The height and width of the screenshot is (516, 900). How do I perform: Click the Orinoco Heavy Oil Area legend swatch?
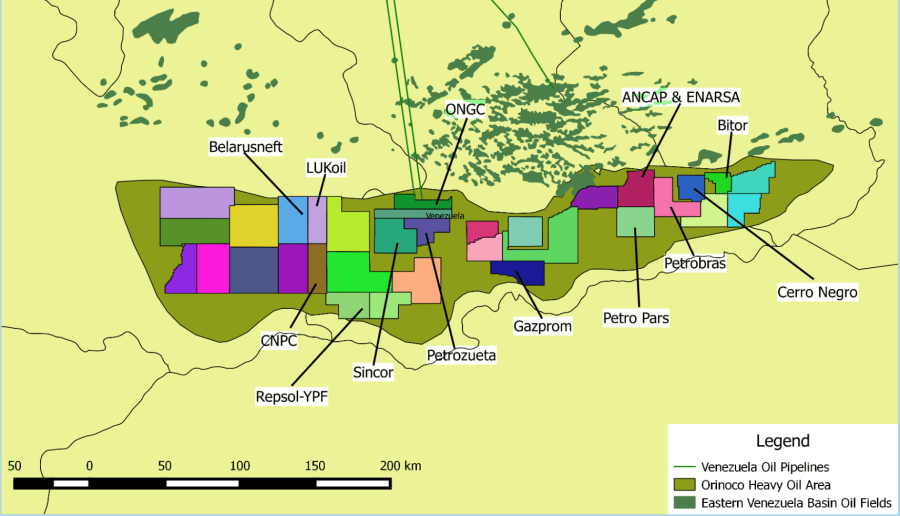pos(684,484)
